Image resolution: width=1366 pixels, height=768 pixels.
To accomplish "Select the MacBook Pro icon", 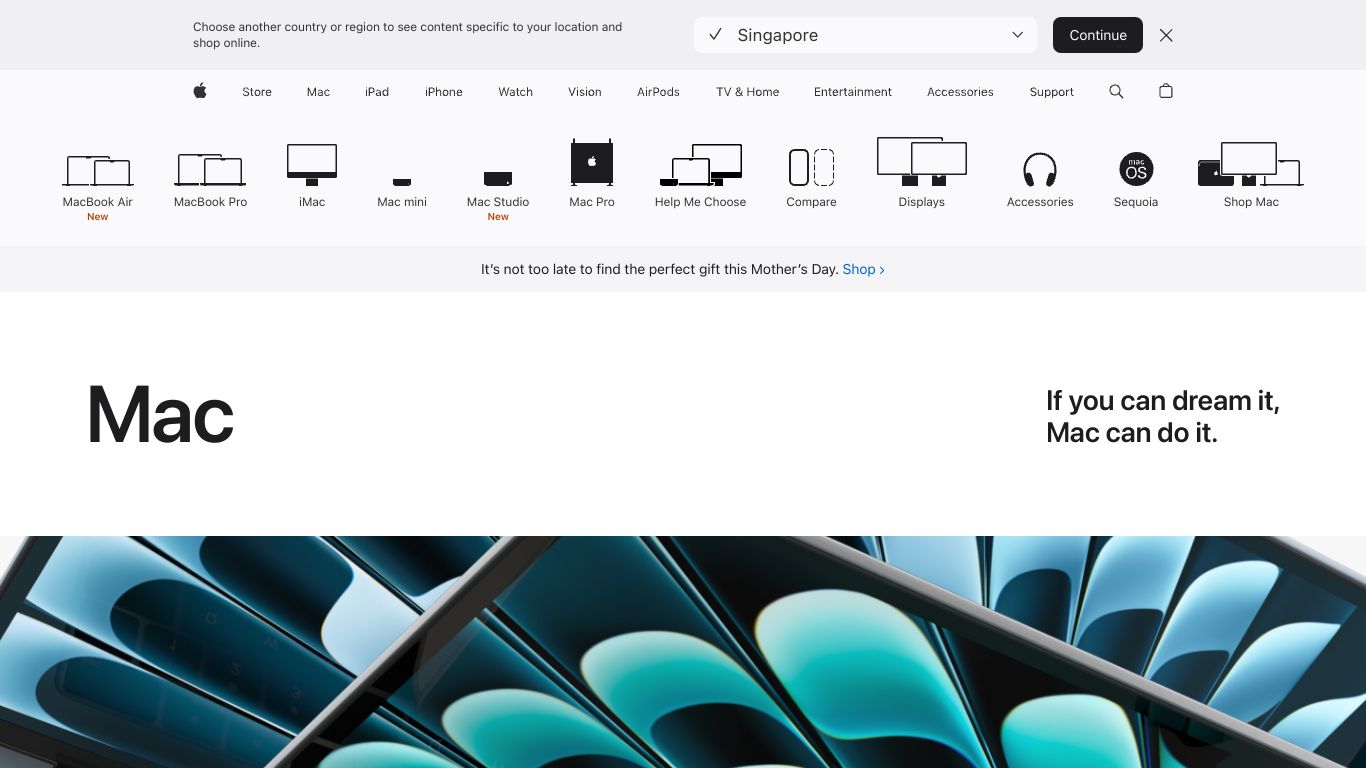I will pos(210,170).
